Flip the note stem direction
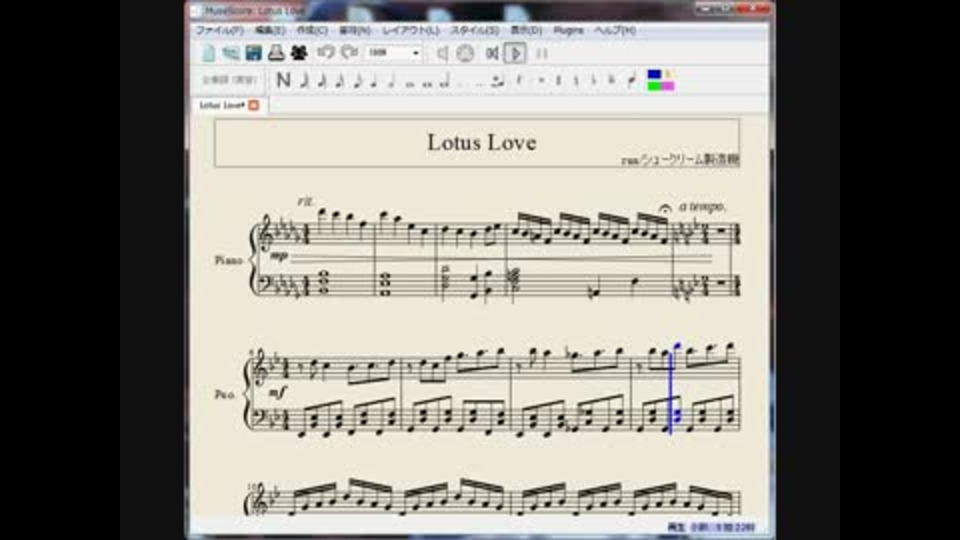Screen dimensions: 960x540 tap(631, 80)
